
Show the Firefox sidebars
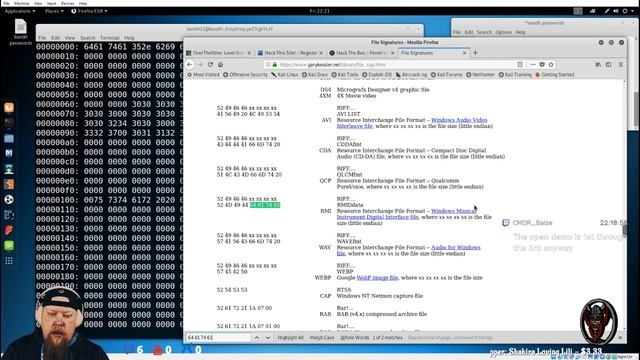point(609,64)
